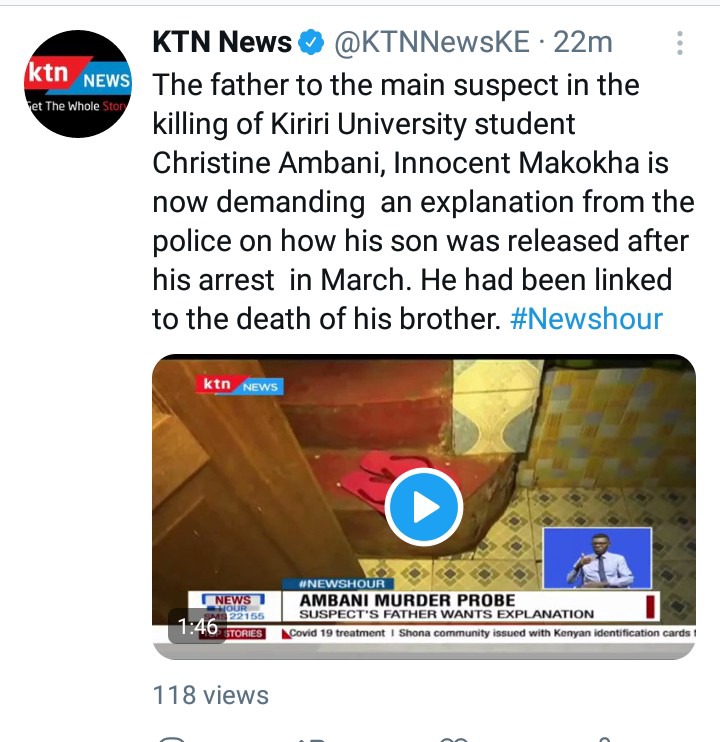
Task: Click the 22m tweet timestamp
Action: pyautogui.click(x=583, y=42)
